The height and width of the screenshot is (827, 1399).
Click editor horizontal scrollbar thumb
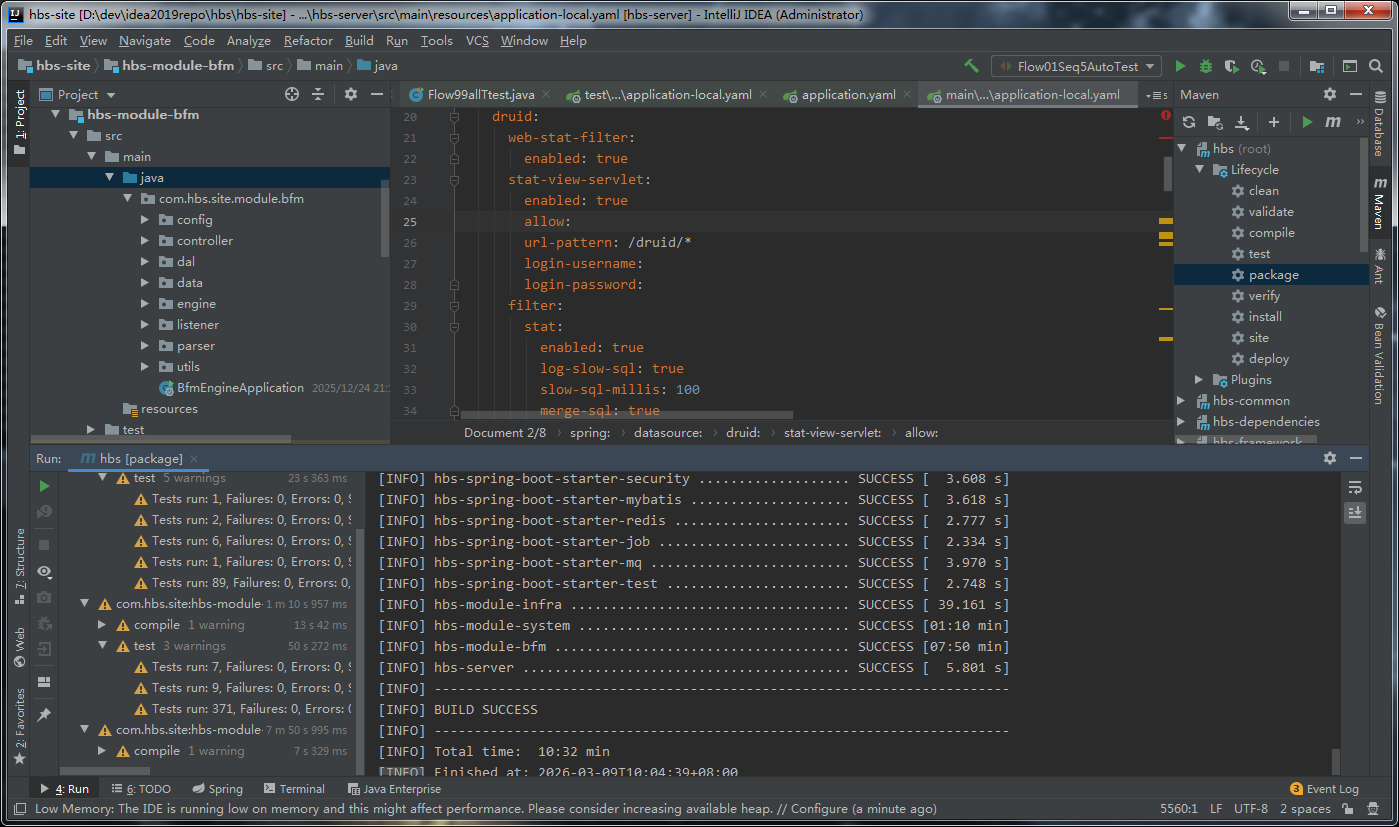[x=627, y=413]
